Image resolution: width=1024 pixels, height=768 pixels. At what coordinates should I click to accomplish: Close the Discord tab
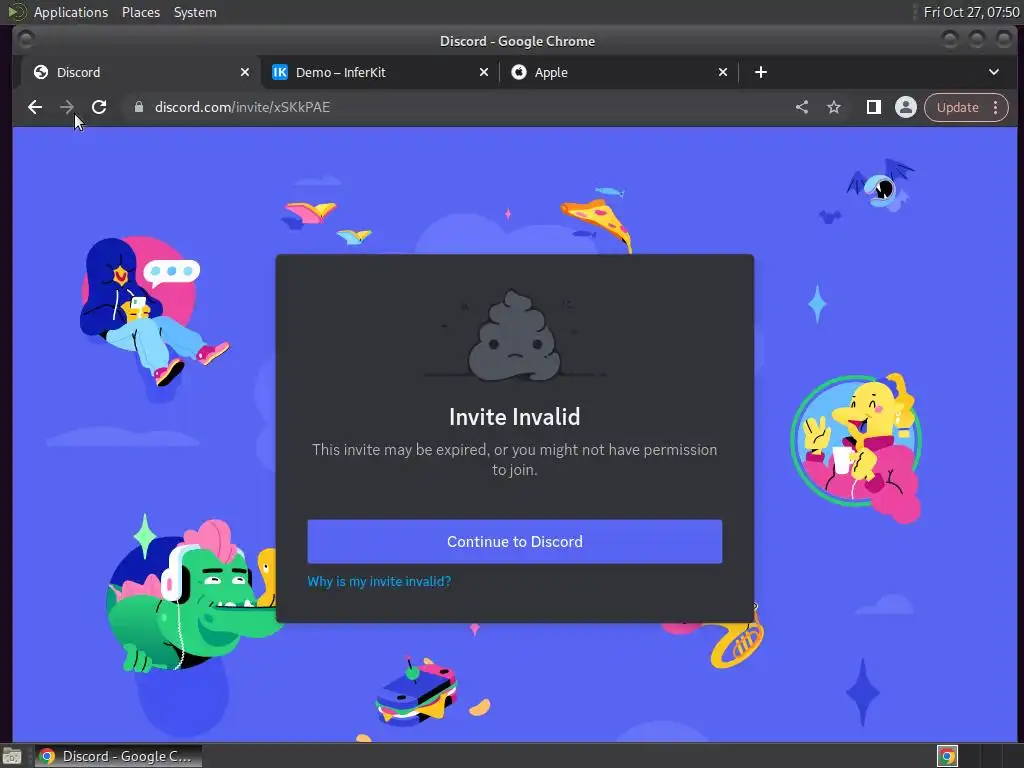coord(245,72)
